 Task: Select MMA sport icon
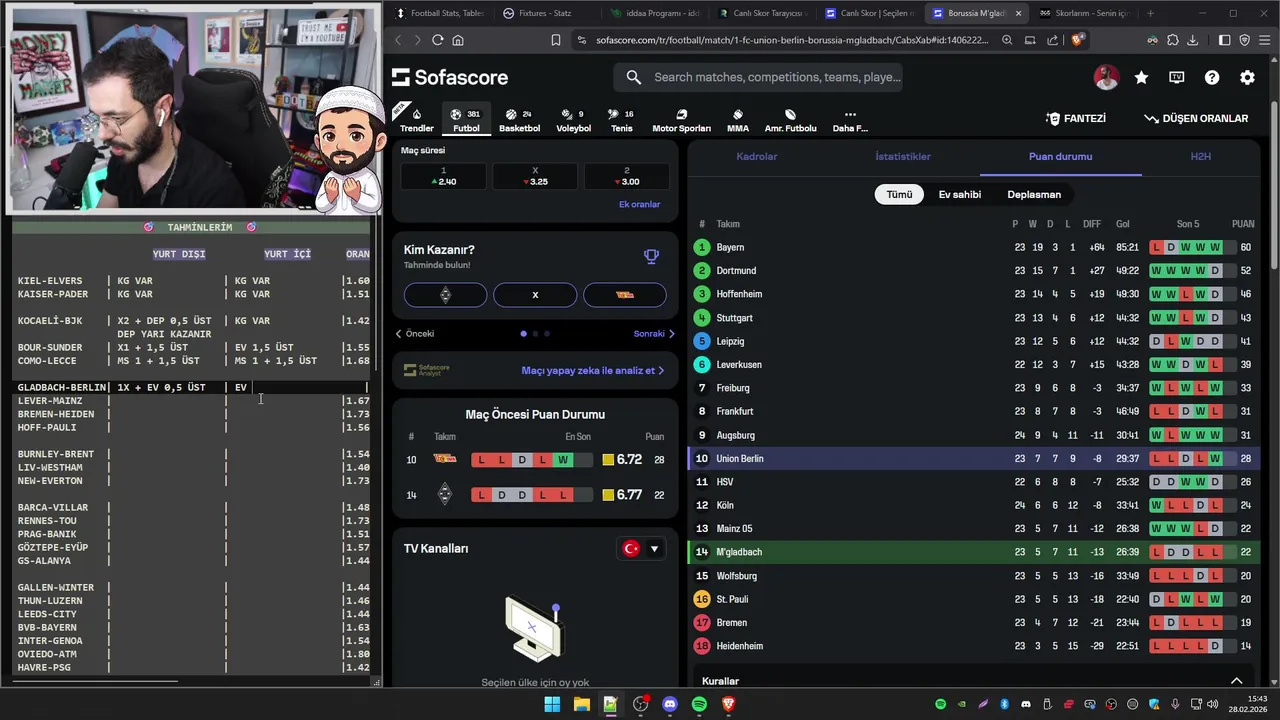coord(738,120)
